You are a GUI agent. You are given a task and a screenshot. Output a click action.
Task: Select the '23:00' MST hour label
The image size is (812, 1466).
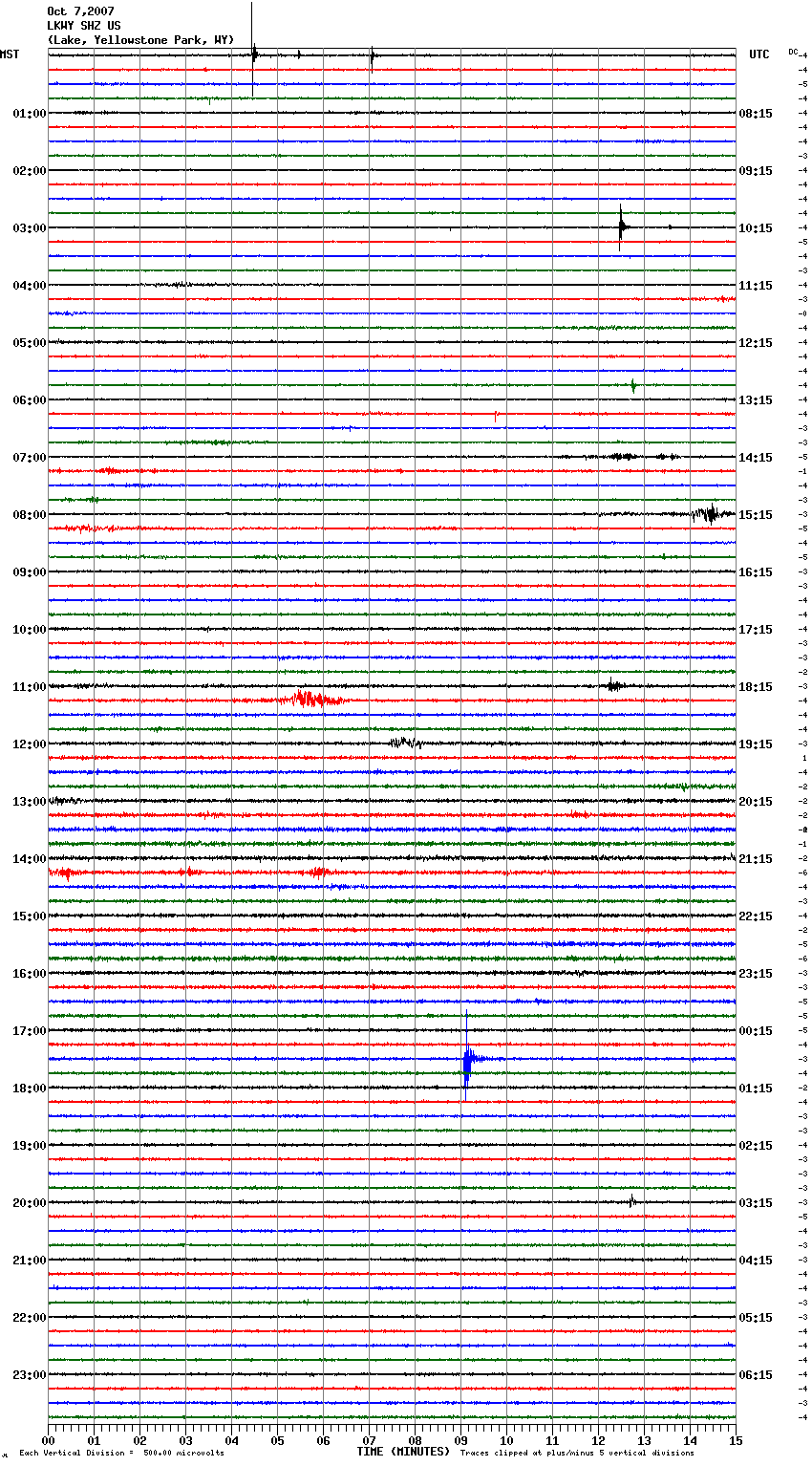(30, 1375)
